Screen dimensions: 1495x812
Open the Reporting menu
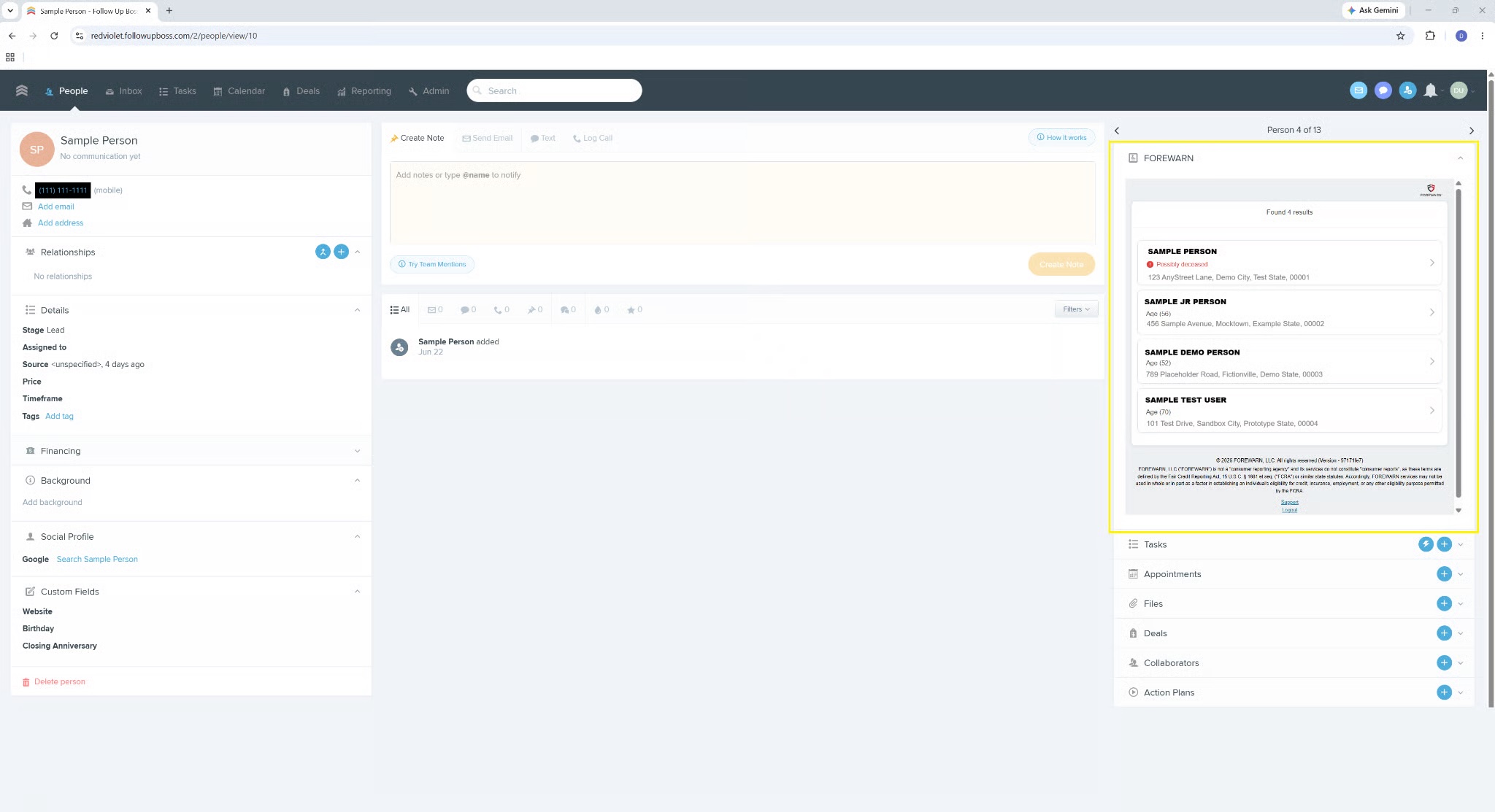coord(364,91)
